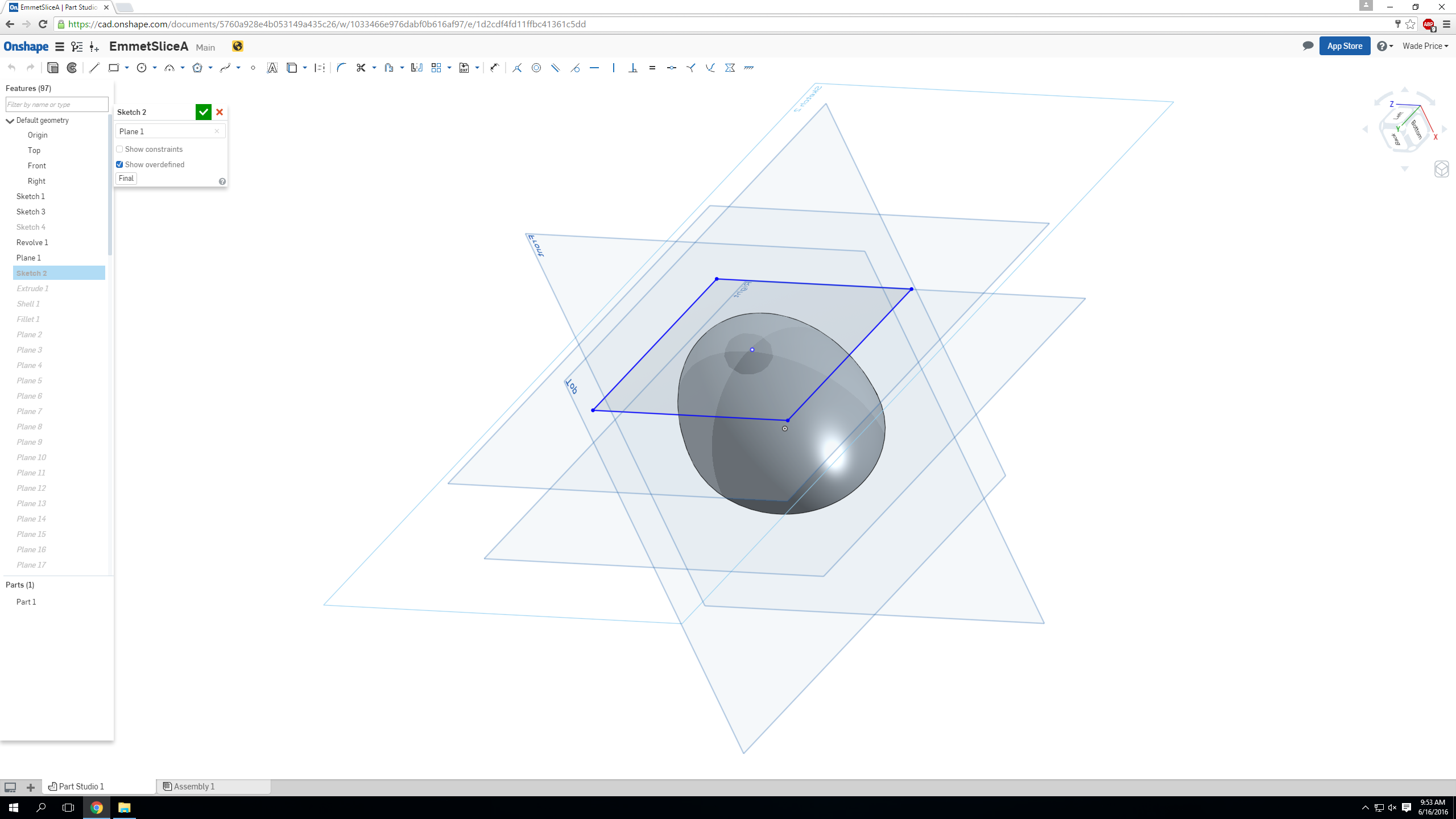
Task: Select the Line sketch tool
Action: (94, 68)
